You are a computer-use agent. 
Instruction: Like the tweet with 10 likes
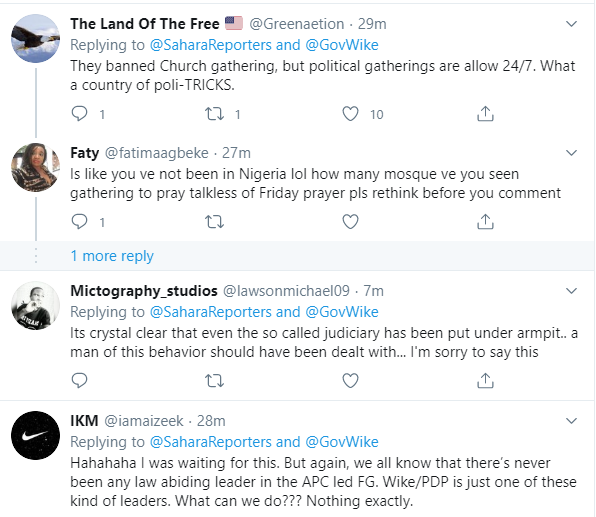350,114
